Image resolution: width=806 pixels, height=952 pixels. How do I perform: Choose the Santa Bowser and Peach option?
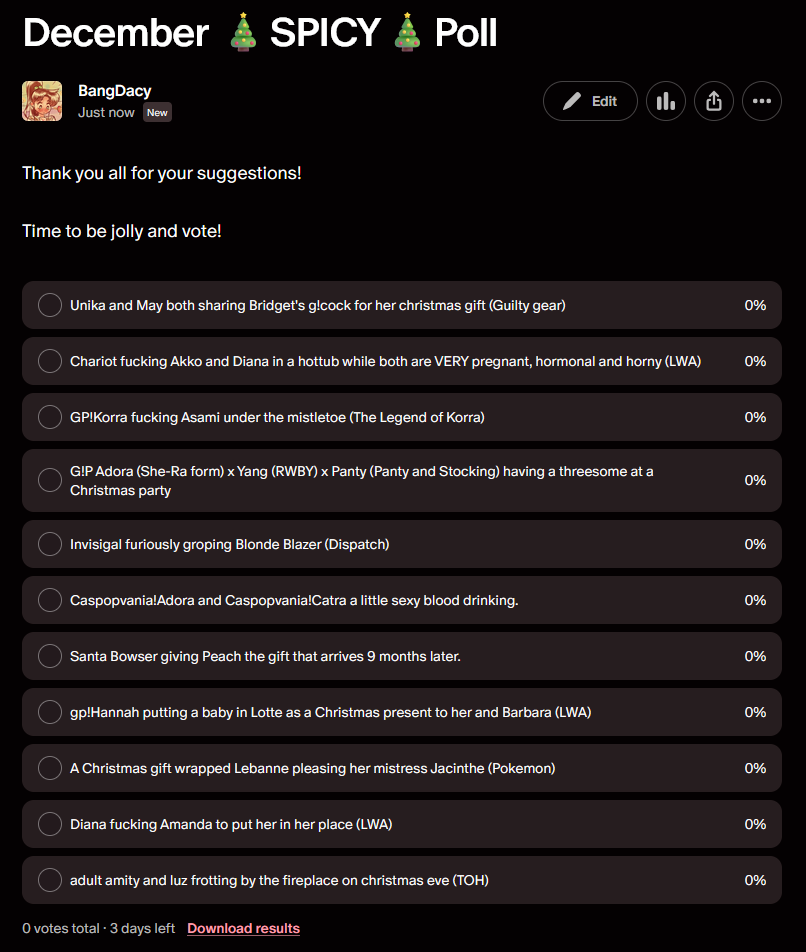[50, 656]
